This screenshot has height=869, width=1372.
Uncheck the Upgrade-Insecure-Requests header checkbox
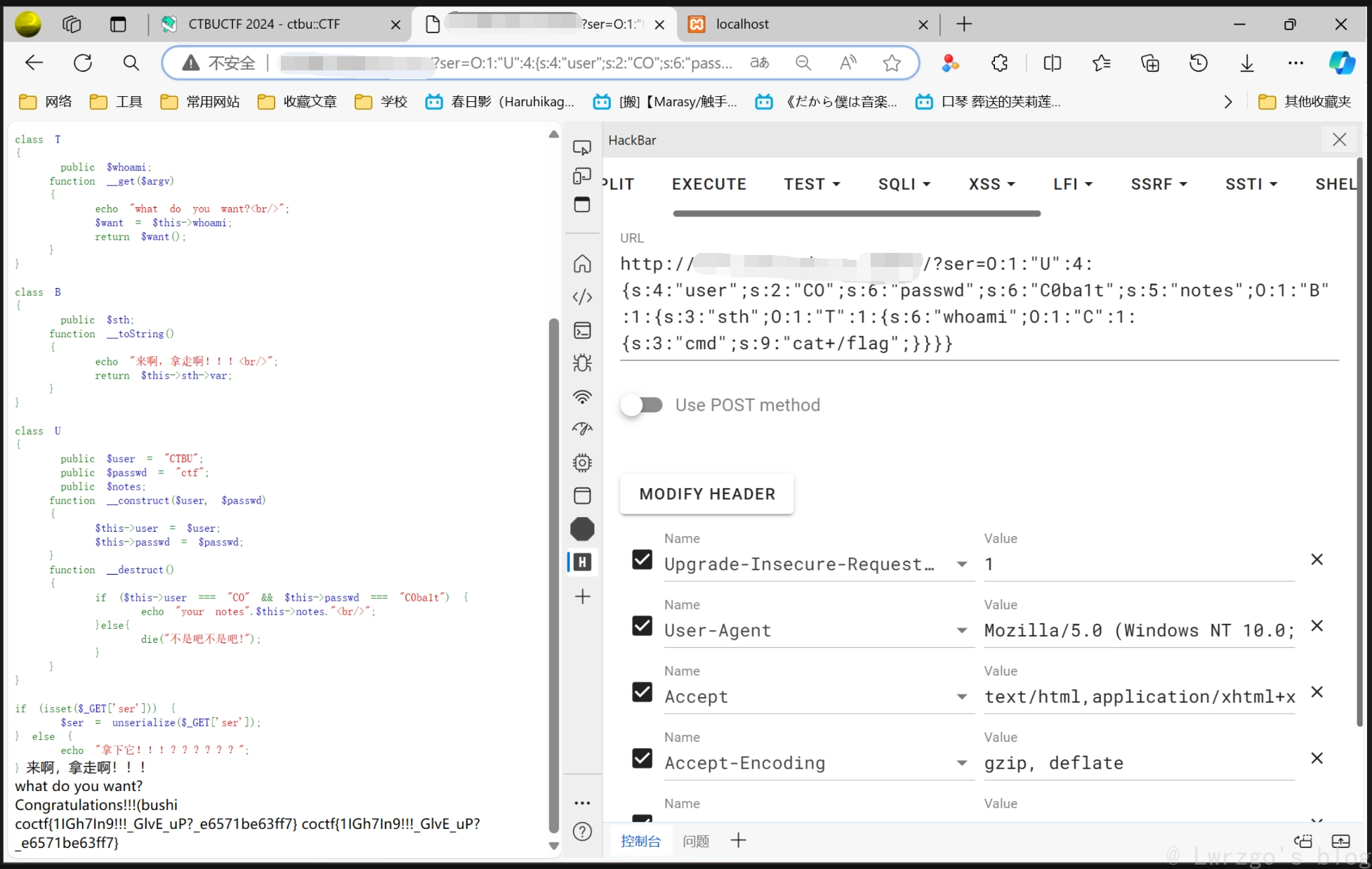642,560
